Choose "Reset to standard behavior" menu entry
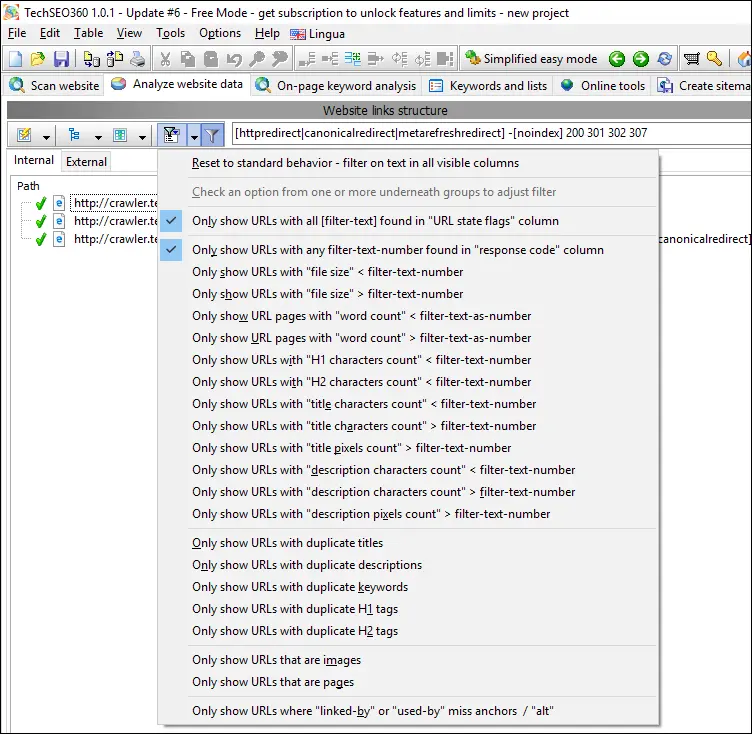 point(355,163)
